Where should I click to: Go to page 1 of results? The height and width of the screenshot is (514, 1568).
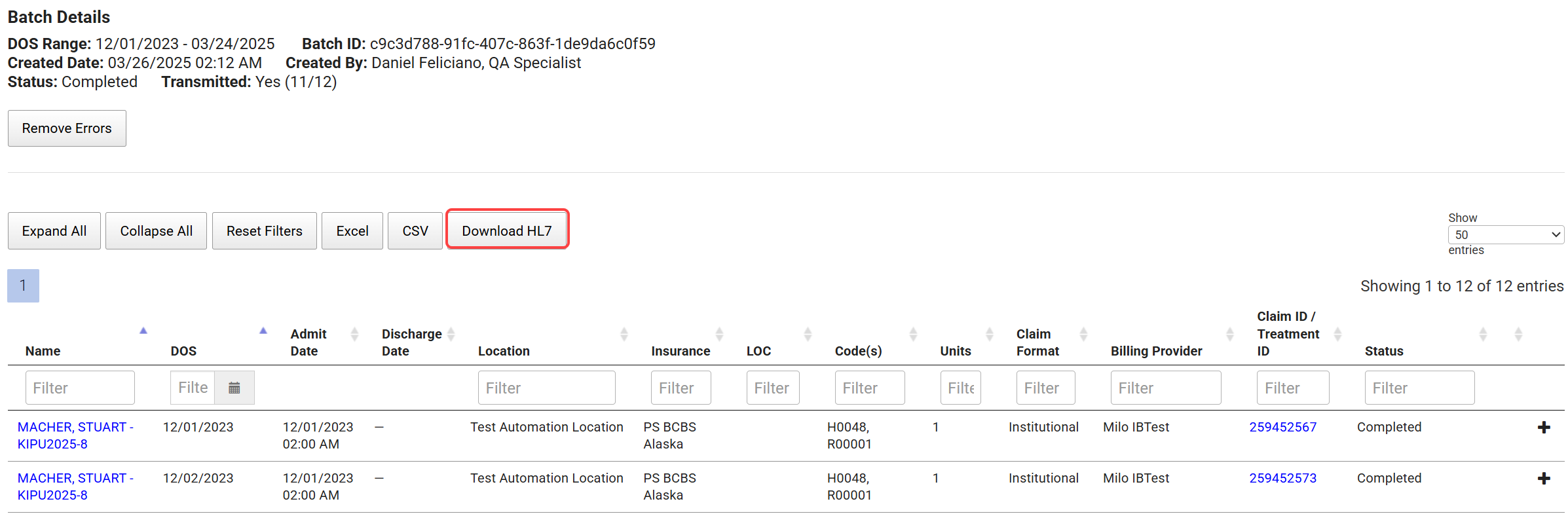click(23, 285)
